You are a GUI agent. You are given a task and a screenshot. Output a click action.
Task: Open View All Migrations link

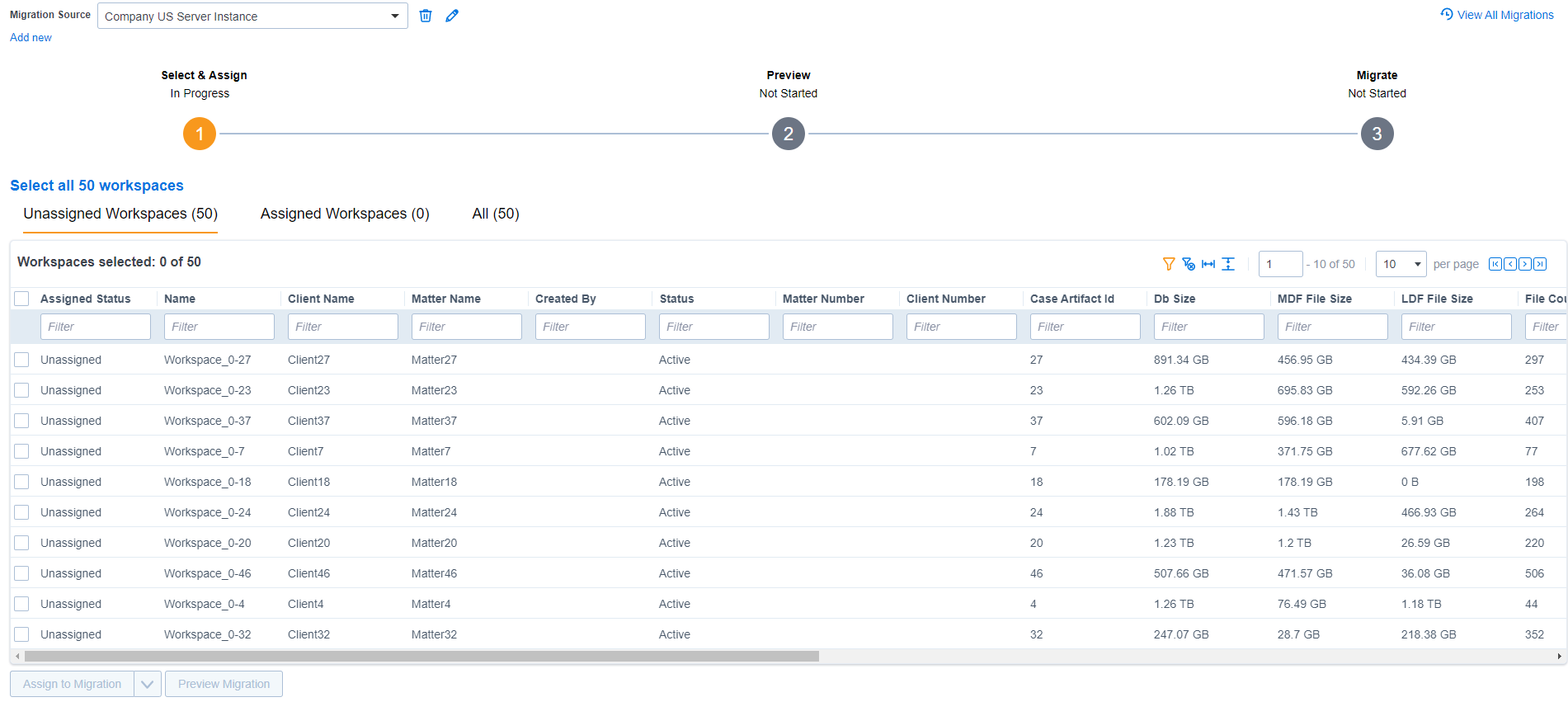coord(1505,15)
